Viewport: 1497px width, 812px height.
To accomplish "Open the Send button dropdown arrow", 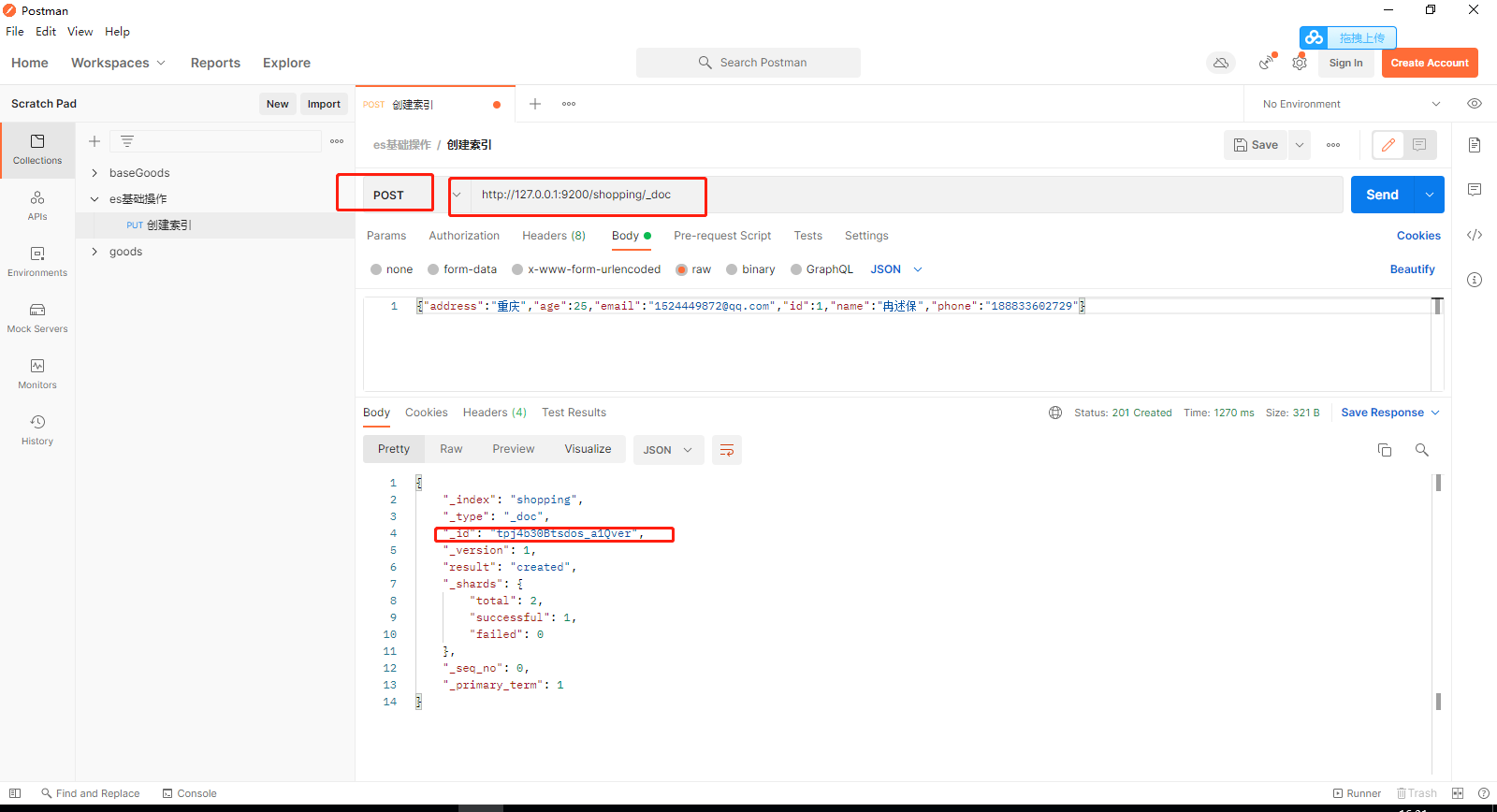I will pyautogui.click(x=1430, y=195).
